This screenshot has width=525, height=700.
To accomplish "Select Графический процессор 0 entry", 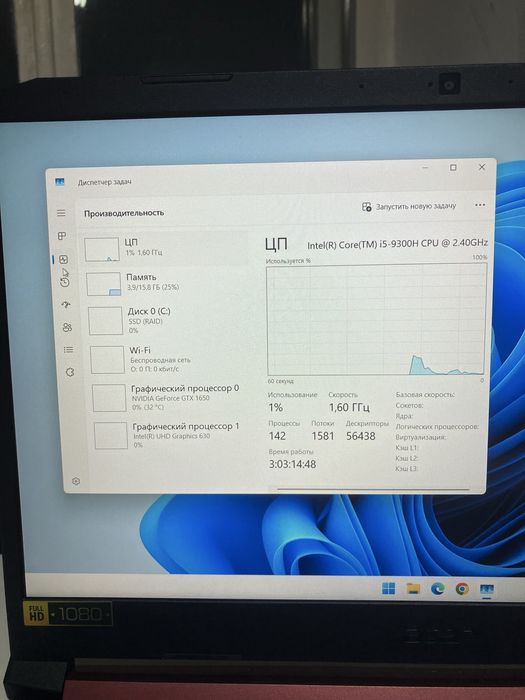I will (x=171, y=397).
